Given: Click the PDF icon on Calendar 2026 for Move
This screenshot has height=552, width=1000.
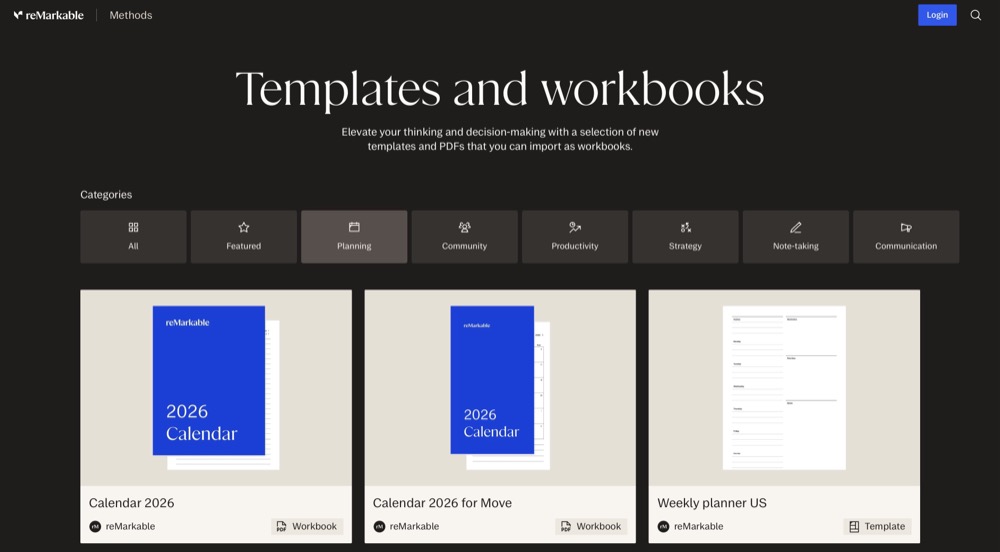Looking at the screenshot, I should 566,527.
